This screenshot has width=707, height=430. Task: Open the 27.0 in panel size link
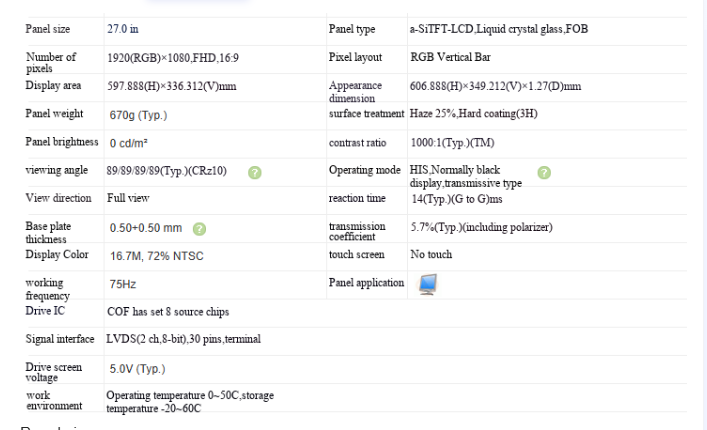tap(123, 29)
